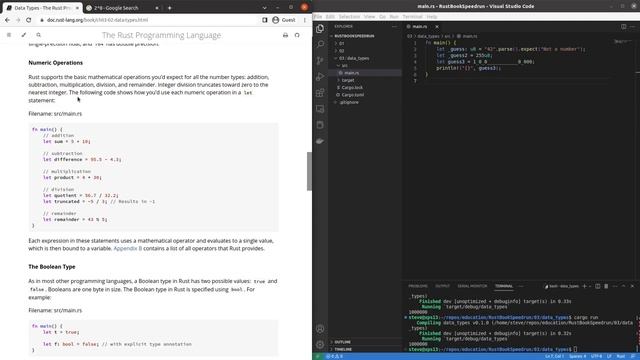Open the new terminal launch profile dropdown
The width and height of the screenshot is (640, 360).
[x=590, y=286]
